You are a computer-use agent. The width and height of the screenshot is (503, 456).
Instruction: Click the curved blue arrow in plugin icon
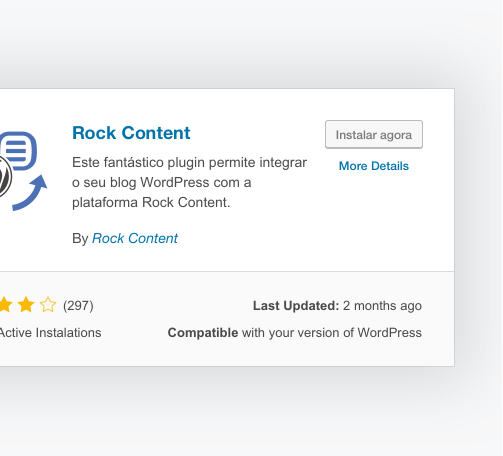(x=30, y=193)
